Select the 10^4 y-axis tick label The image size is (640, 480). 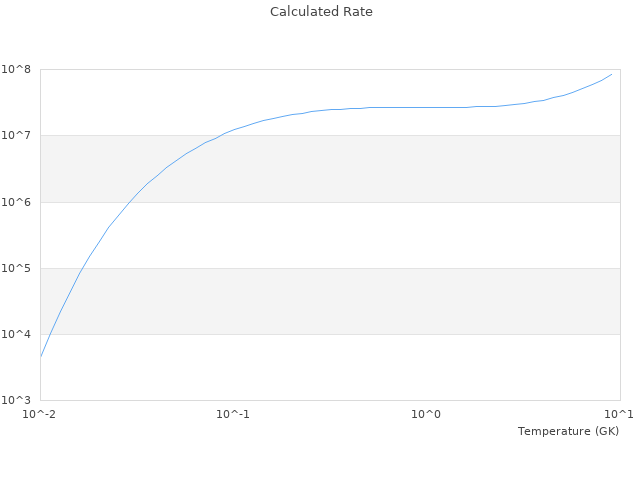click(18, 334)
